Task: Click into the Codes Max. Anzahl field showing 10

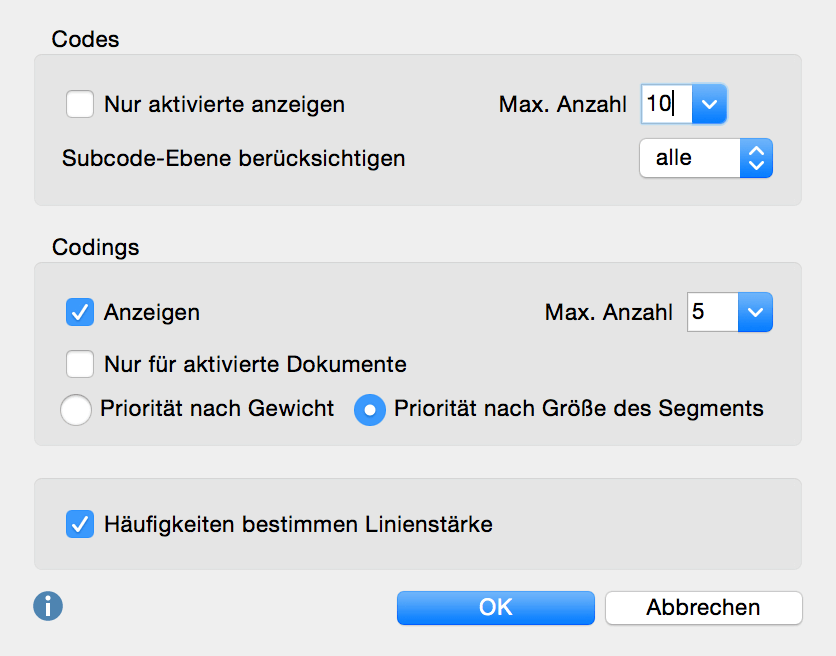Action: click(x=667, y=104)
